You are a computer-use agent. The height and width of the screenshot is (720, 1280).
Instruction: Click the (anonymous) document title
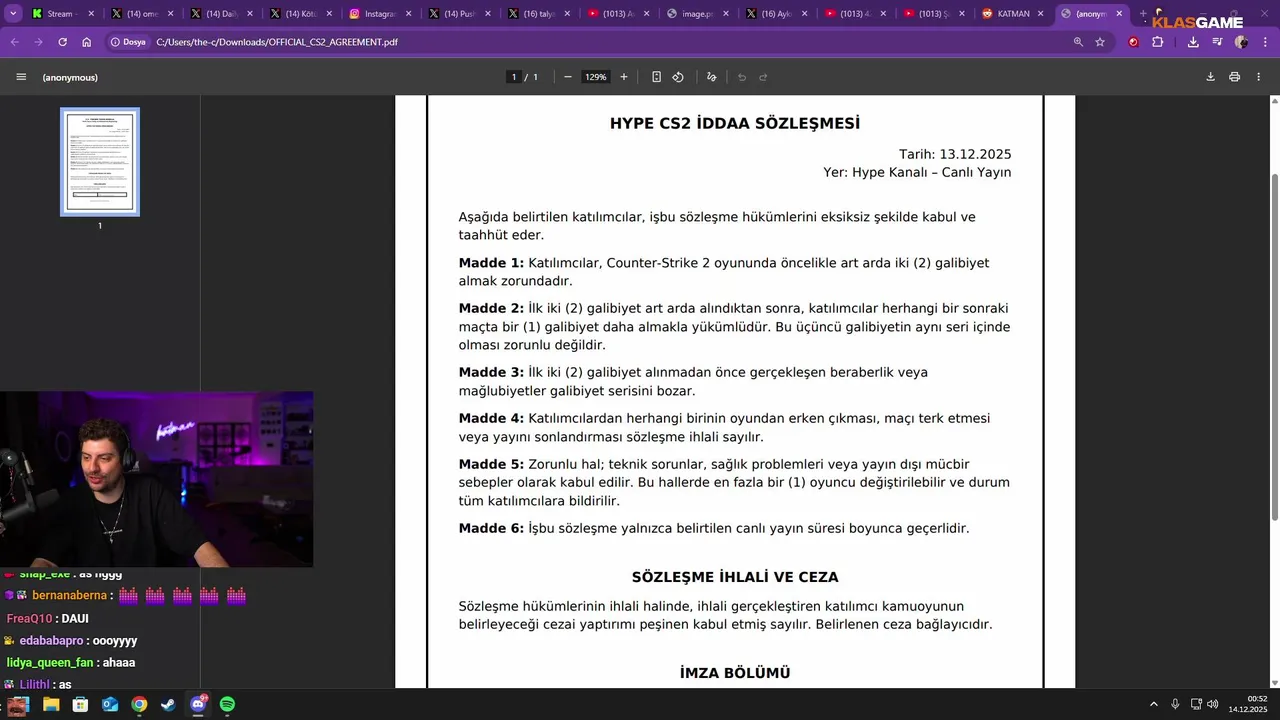click(70, 77)
